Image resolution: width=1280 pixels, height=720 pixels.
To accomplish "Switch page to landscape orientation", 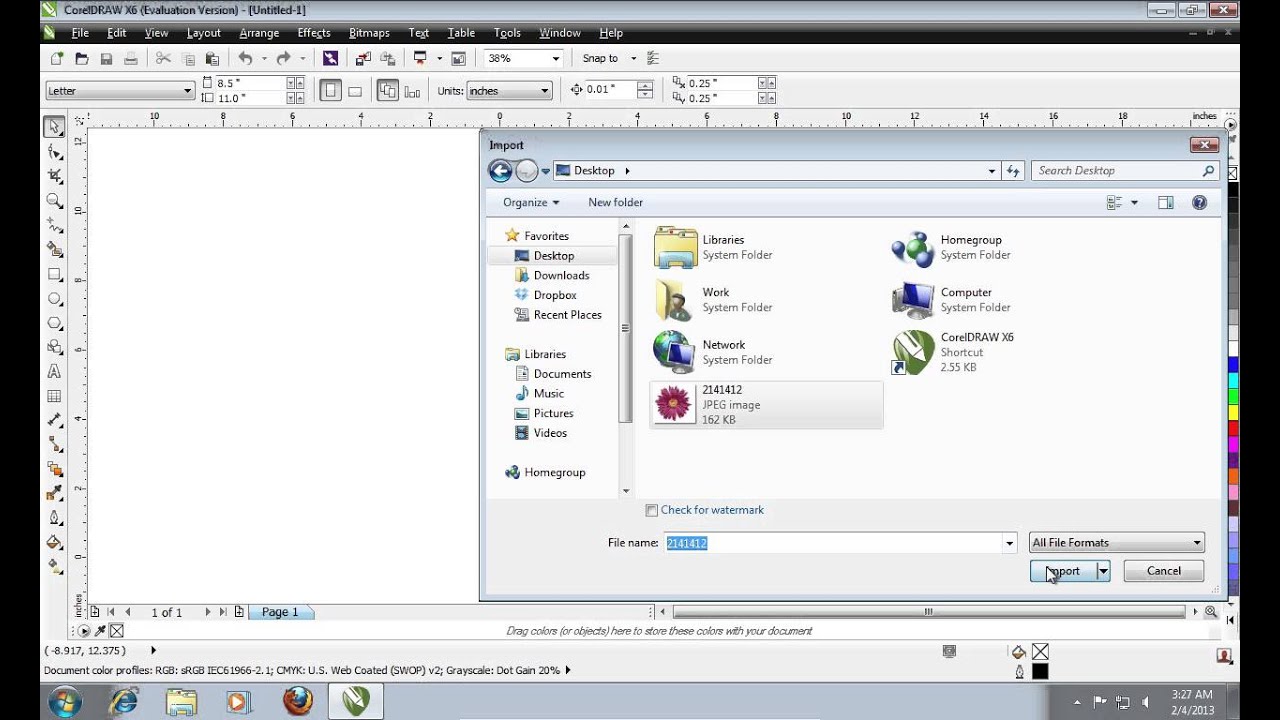I will click(354, 91).
